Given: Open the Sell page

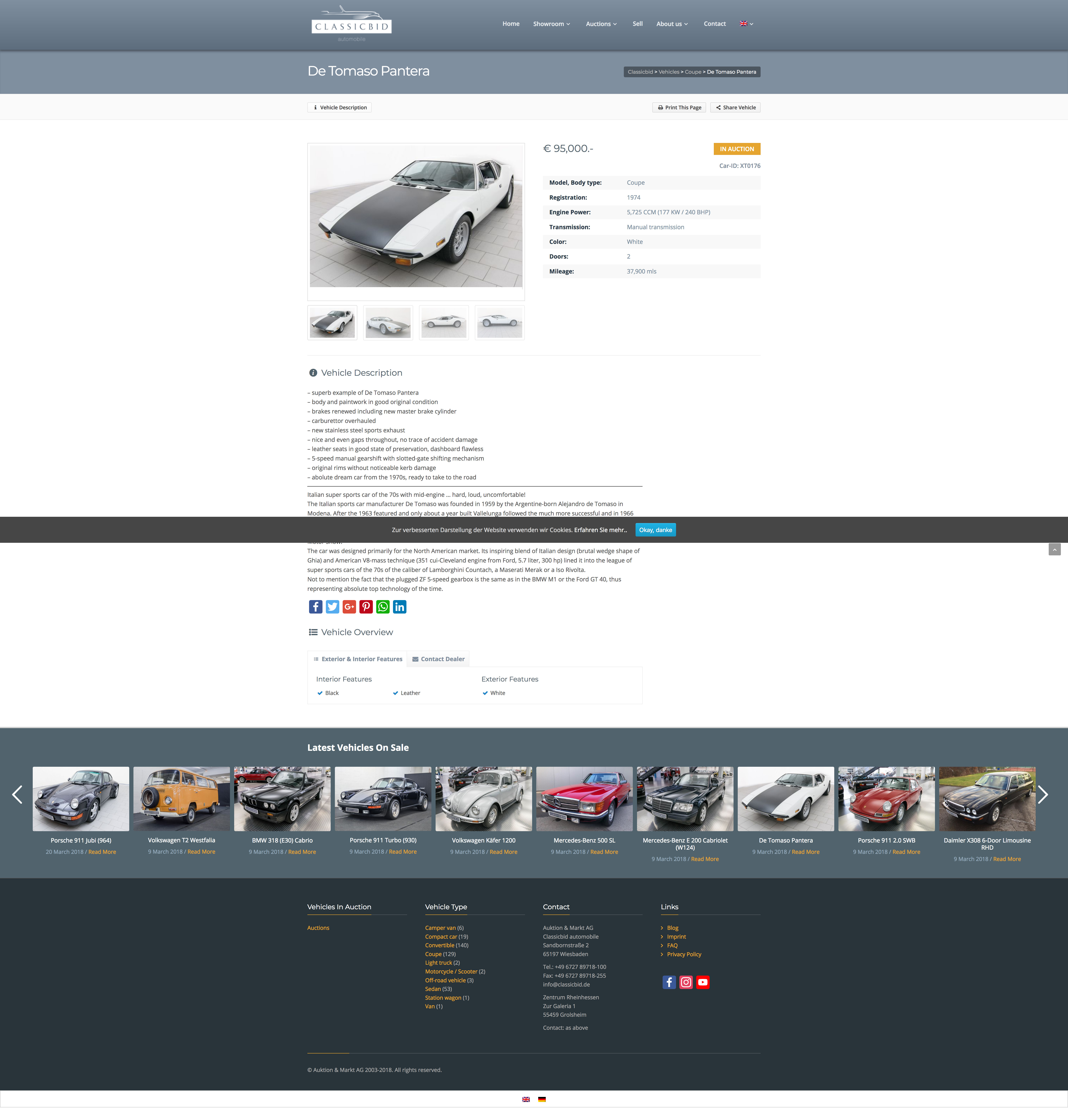Looking at the screenshot, I should click(638, 24).
